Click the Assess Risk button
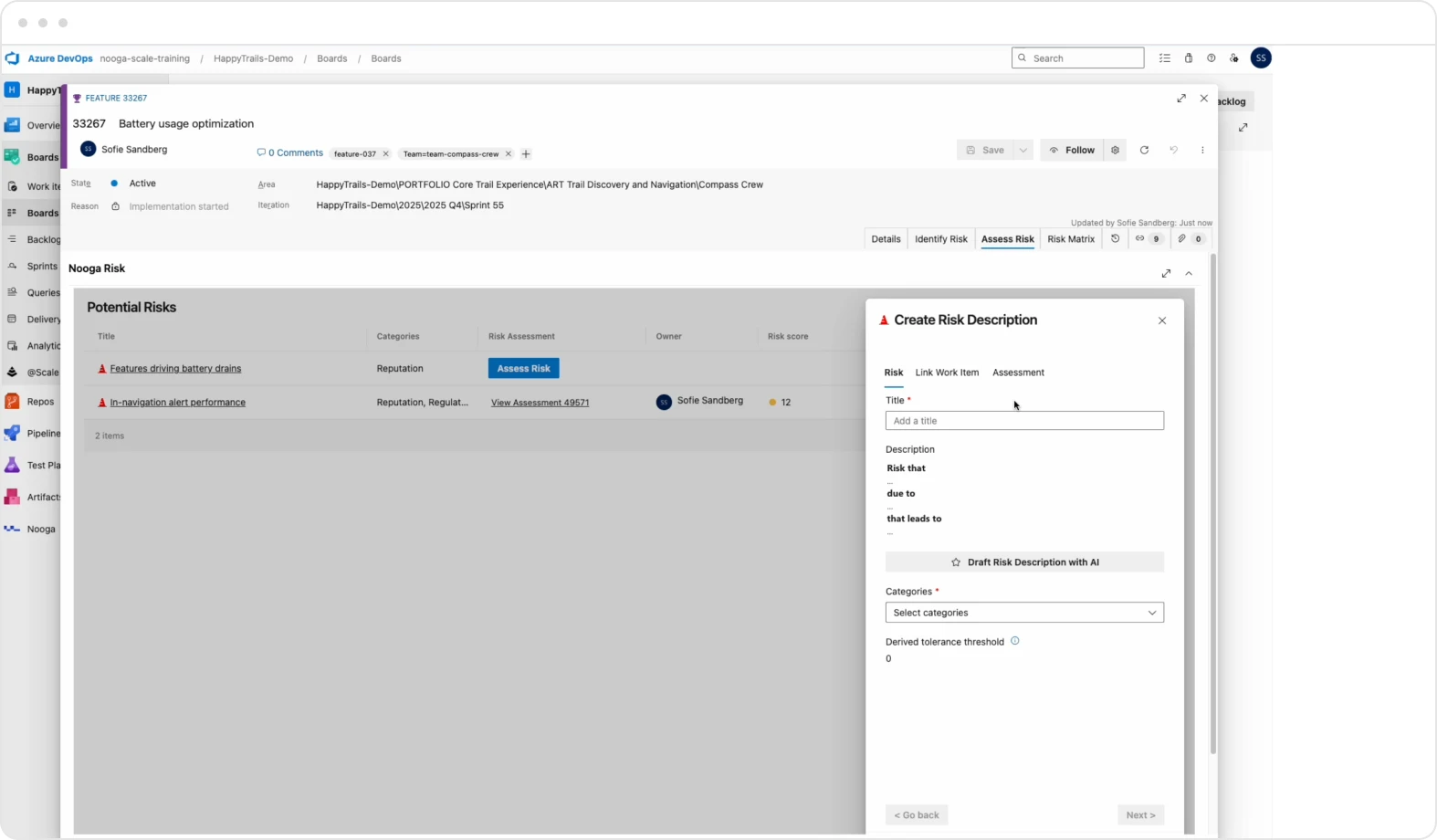The height and width of the screenshot is (840, 1437). (524, 369)
